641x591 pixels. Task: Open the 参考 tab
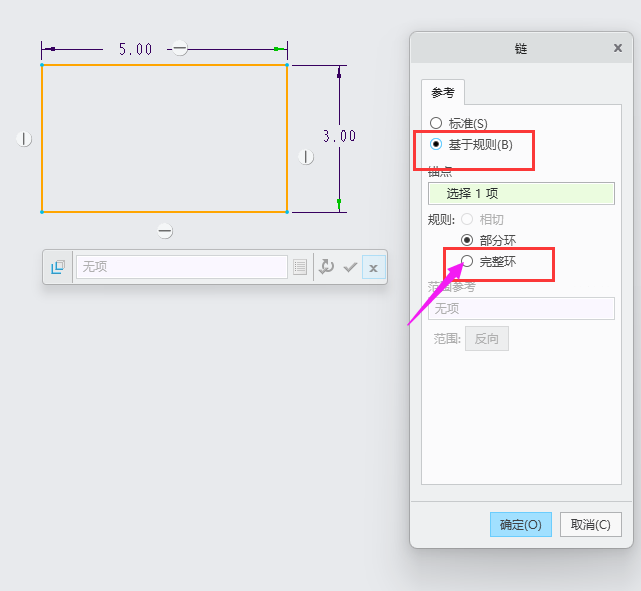pyautogui.click(x=443, y=92)
